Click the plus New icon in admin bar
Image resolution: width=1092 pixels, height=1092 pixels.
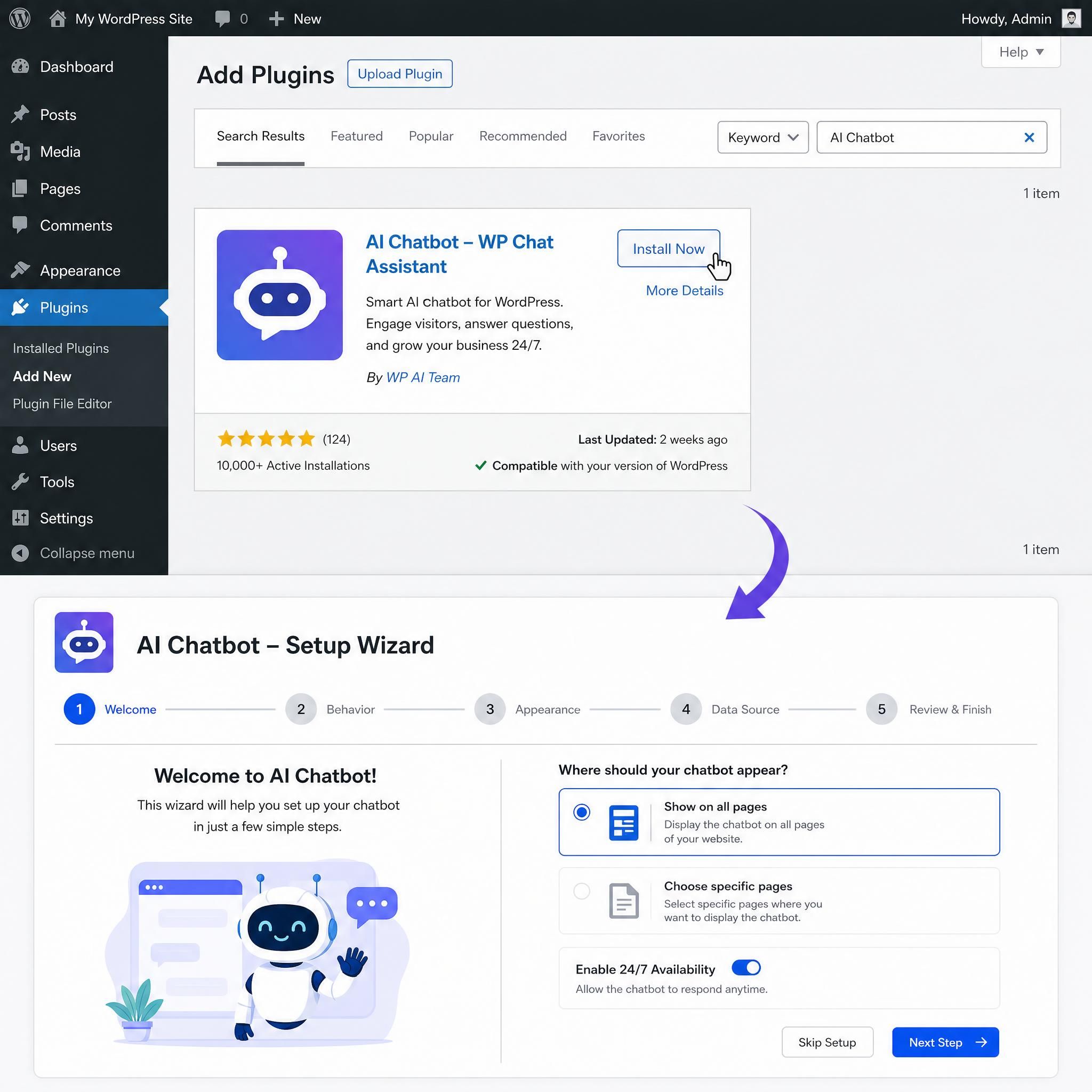pyautogui.click(x=276, y=19)
